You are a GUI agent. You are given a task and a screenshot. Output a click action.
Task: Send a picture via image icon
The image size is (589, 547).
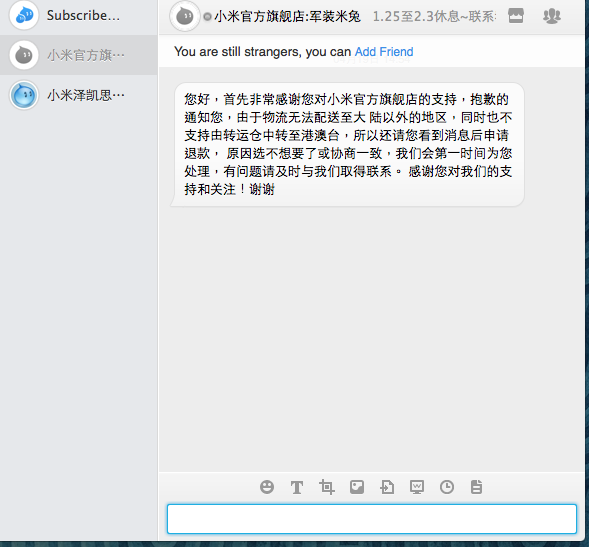[x=357, y=487]
